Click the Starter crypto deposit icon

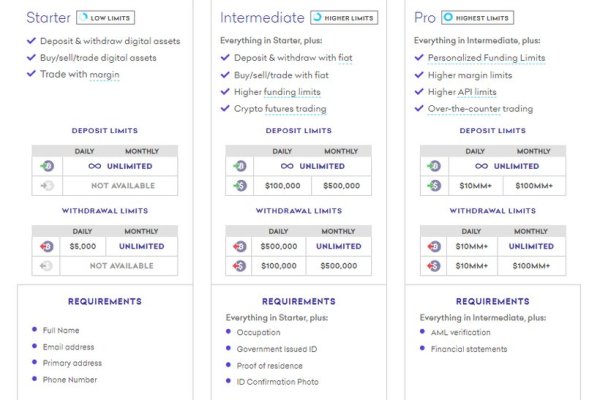46,166
